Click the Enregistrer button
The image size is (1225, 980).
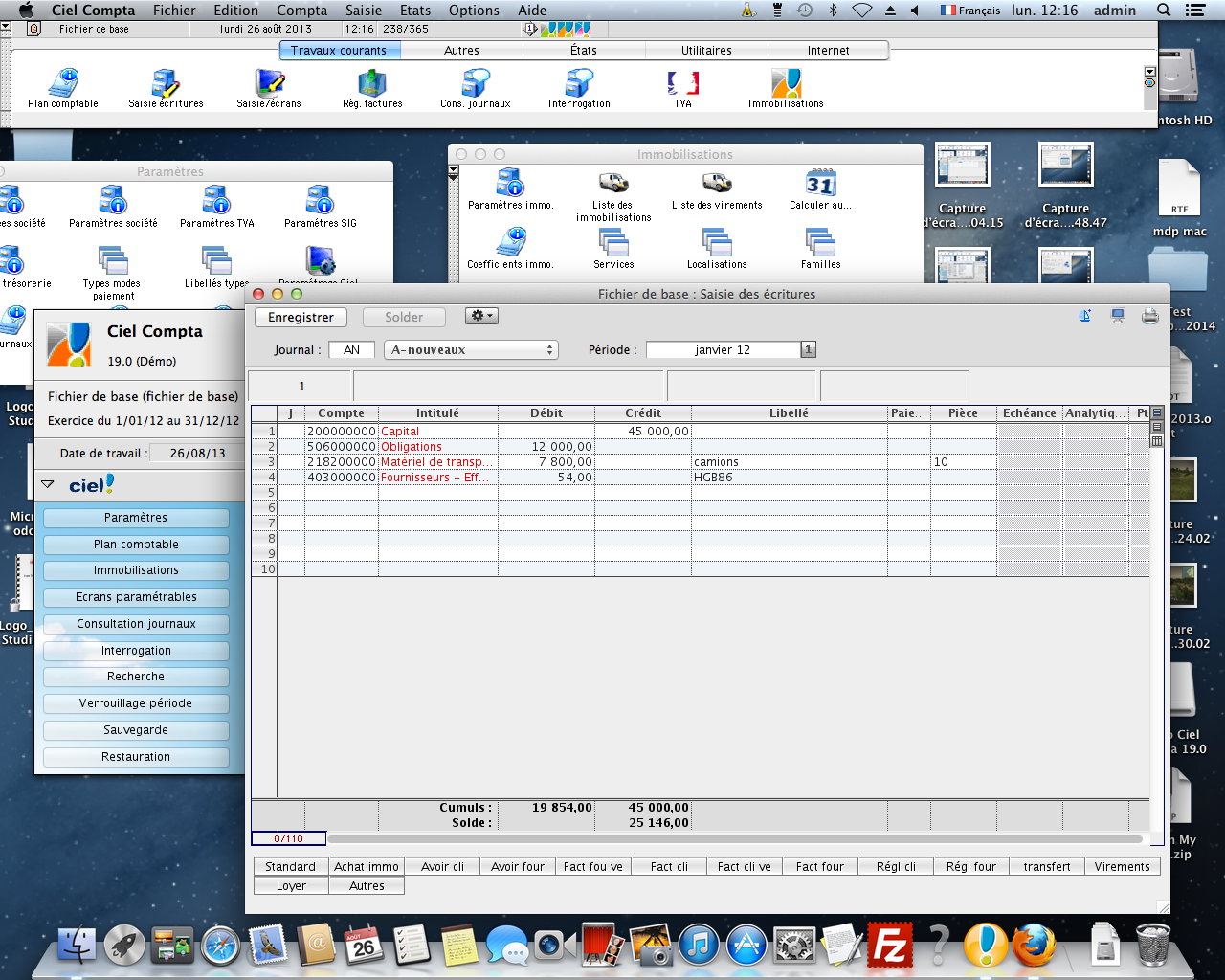point(301,317)
